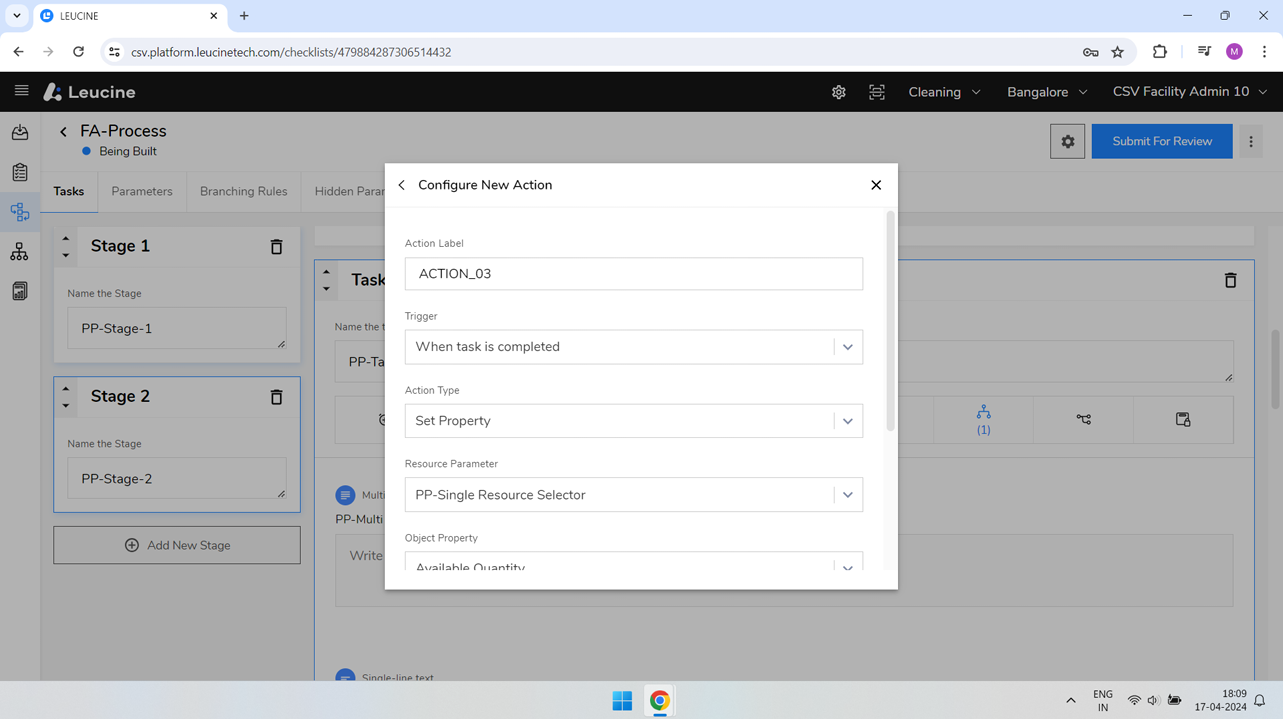Open the Trigger dropdown
Image resolution: width=1285 pixels, height=719 pixels.
click(634, 347)
